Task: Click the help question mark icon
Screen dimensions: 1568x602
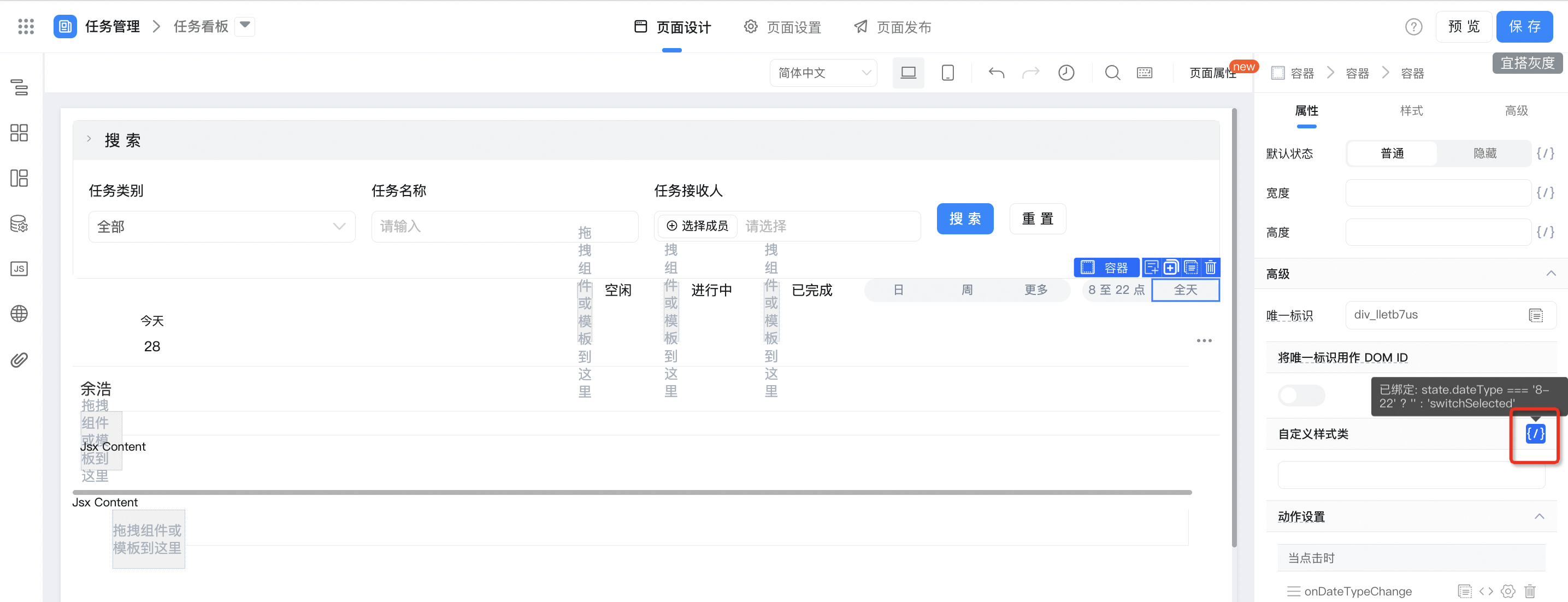Action: 1413,27
